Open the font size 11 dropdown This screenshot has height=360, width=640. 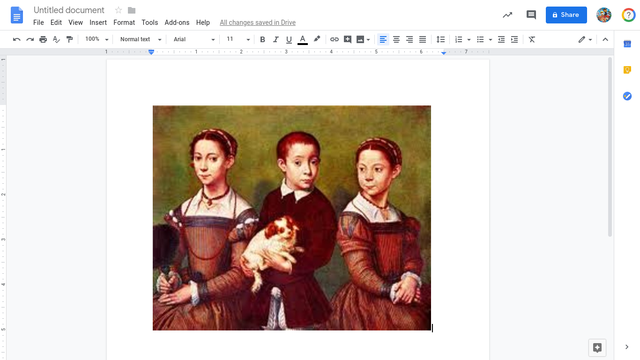tap(238, 39)
